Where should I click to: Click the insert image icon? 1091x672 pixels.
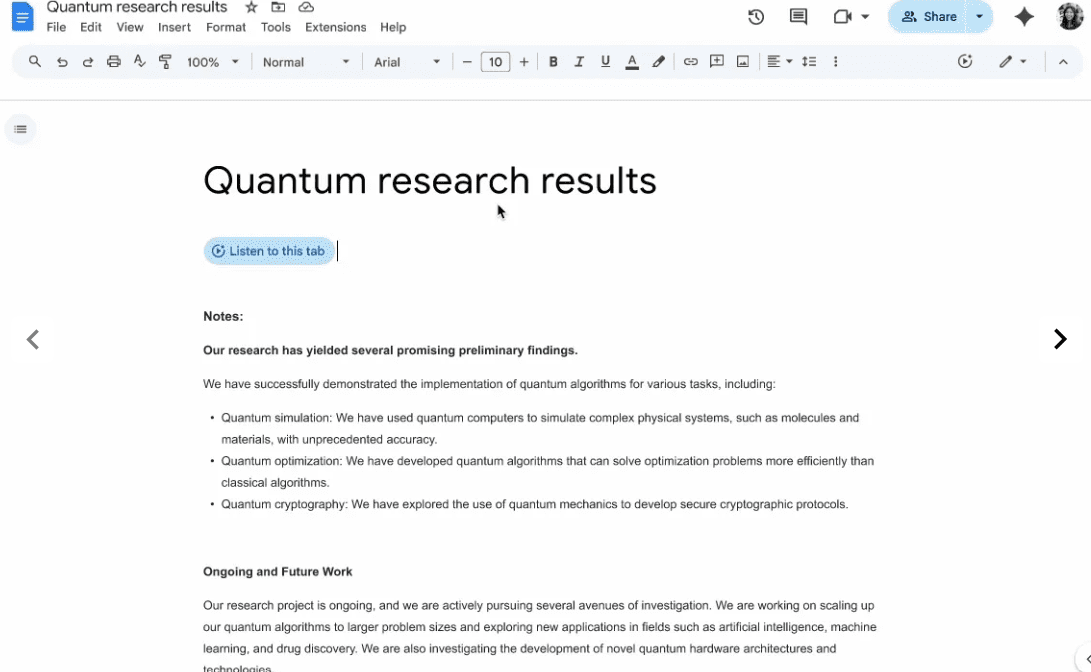click(x=742, y=62)
